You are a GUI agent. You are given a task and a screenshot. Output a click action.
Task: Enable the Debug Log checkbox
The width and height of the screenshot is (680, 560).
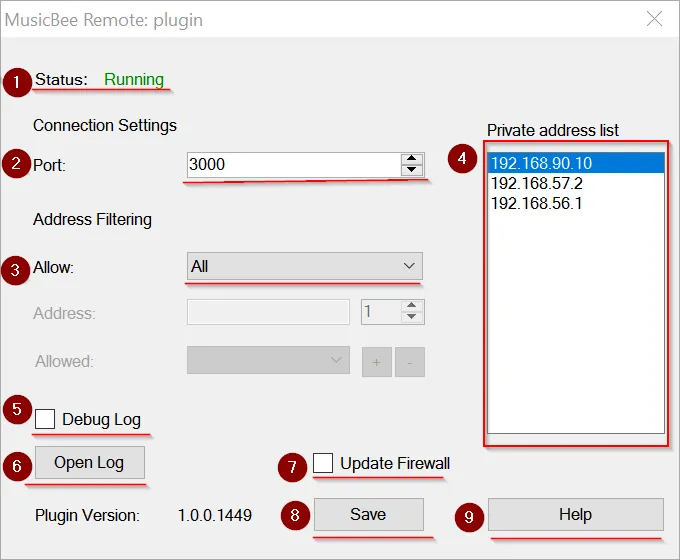click(x=45, y=419)
